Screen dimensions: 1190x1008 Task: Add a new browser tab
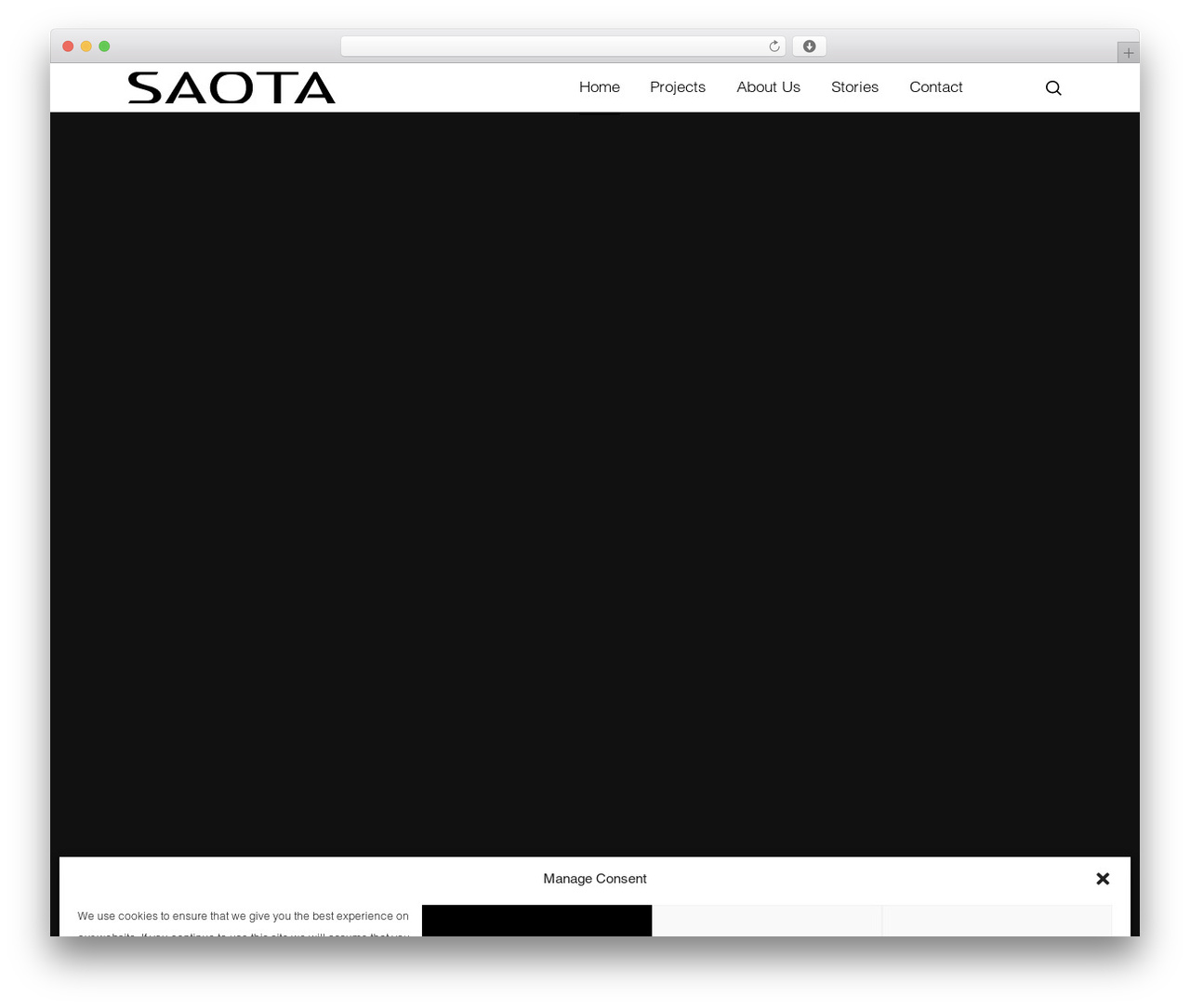(x=1129, y=53)
